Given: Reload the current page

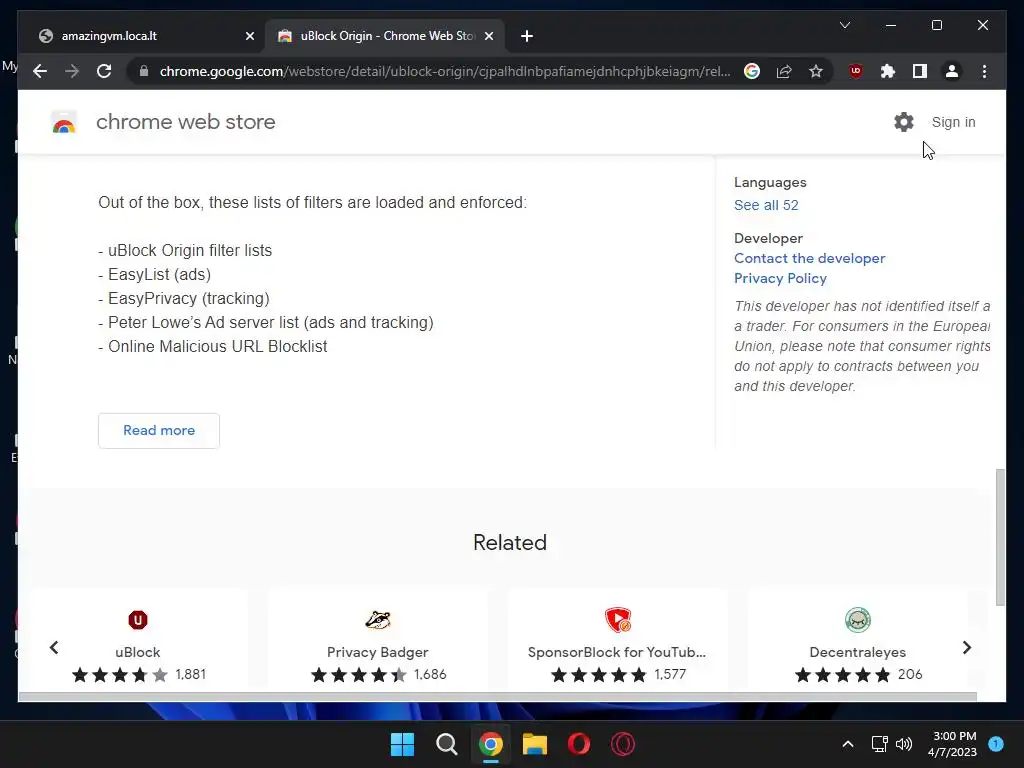Looking at the screenshot, I should click(x=104, y=71).
